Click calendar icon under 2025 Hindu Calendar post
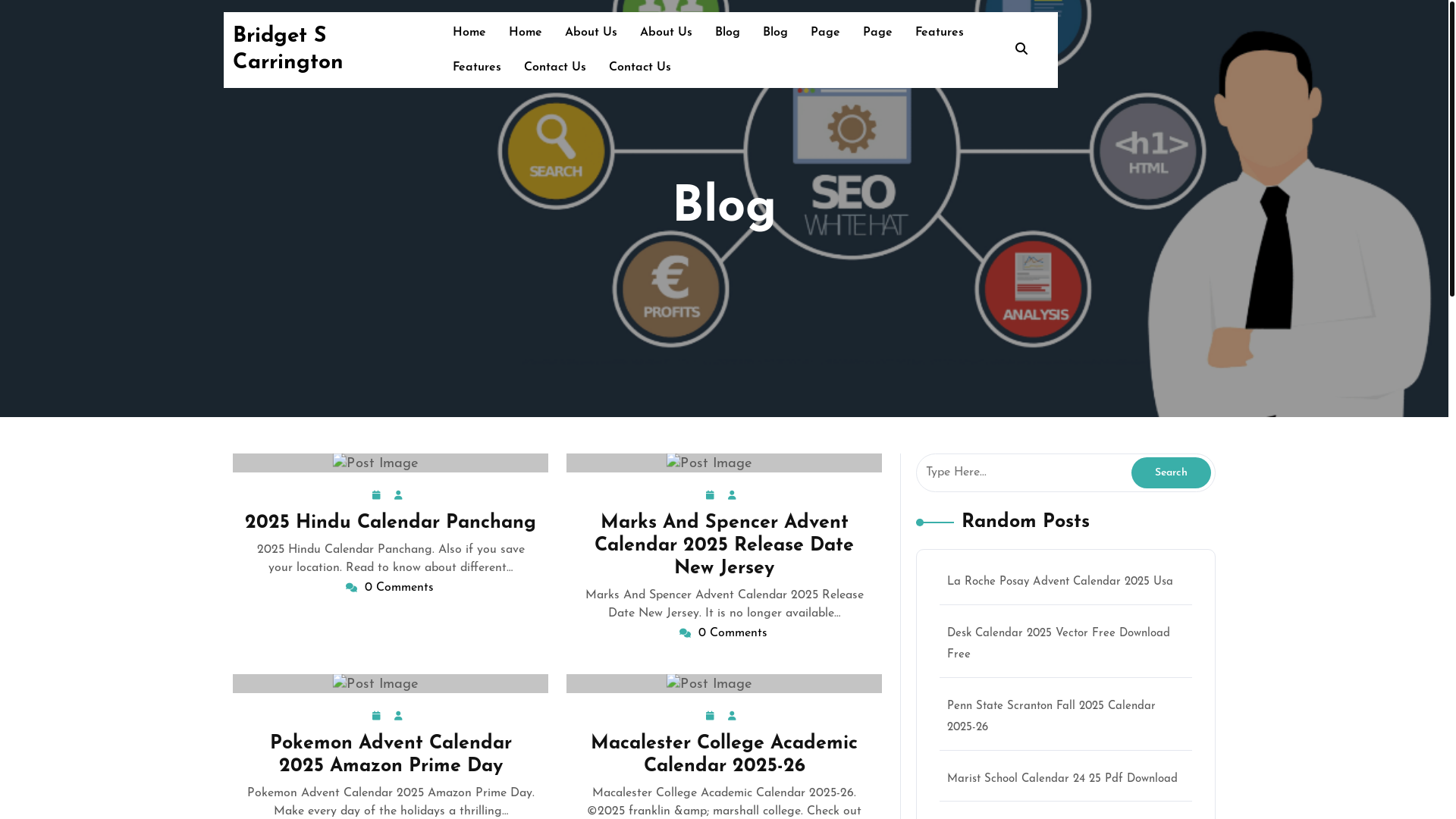This screenshot has height=819, width=1456. click(x=376, y=495)
